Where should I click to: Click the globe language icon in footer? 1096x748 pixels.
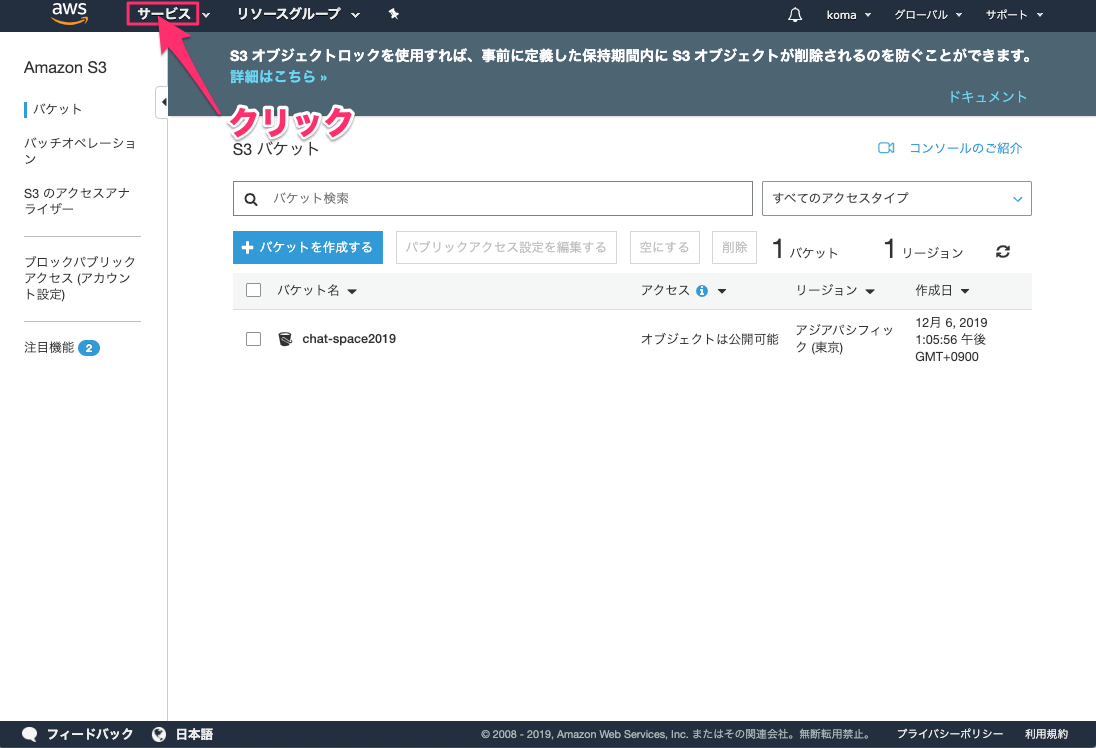(x=159, y=735)
